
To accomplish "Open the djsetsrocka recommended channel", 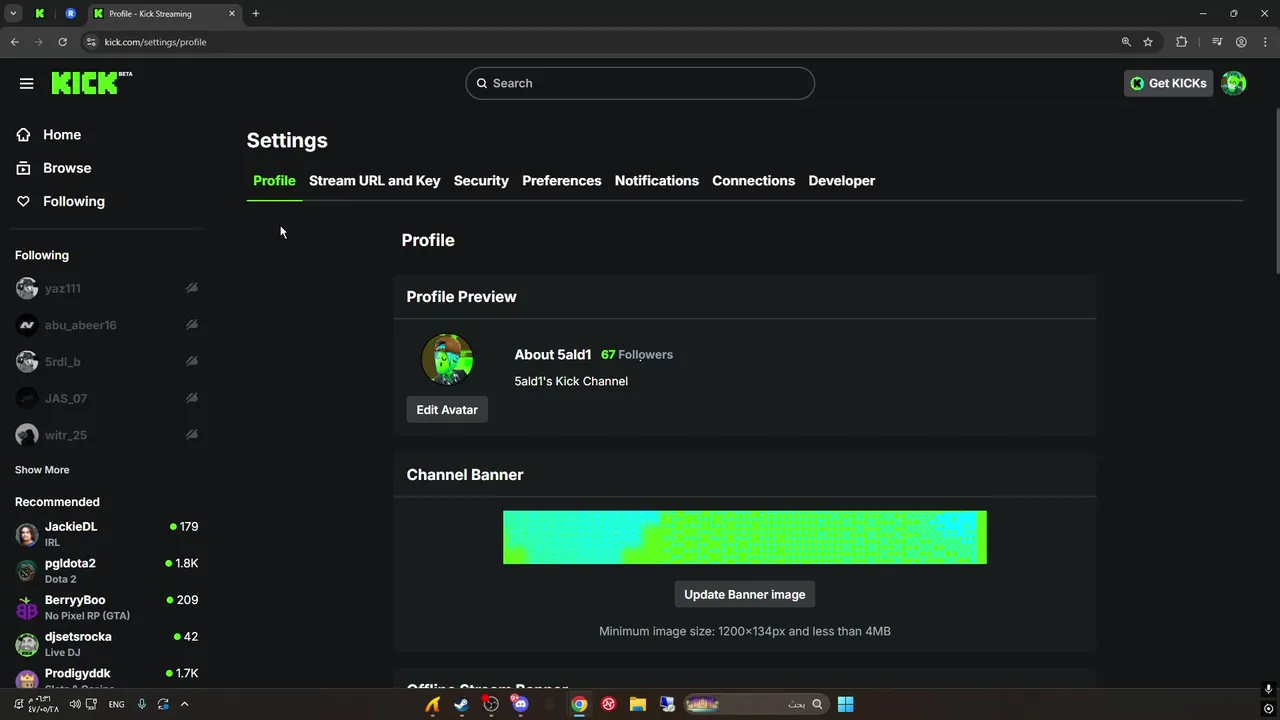I will coord(106,644).
